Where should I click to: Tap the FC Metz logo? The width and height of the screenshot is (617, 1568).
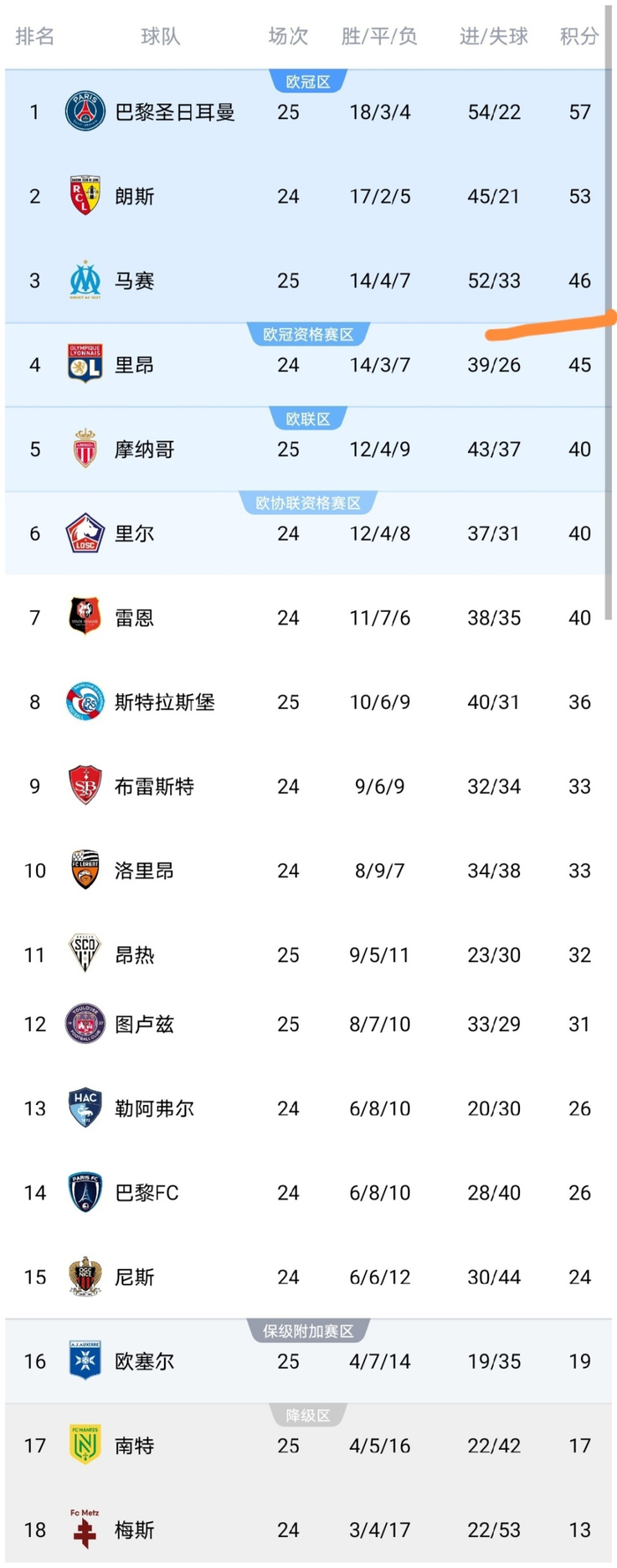coord(85,1529)
